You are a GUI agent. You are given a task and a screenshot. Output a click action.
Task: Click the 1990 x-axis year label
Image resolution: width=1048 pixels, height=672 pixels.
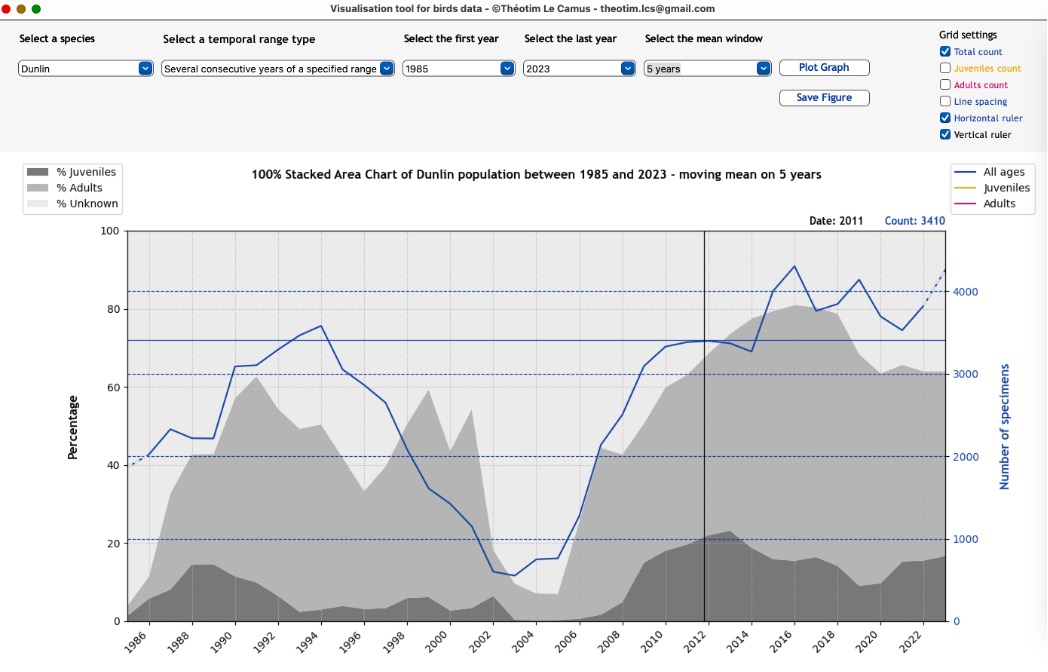point(221,643)
